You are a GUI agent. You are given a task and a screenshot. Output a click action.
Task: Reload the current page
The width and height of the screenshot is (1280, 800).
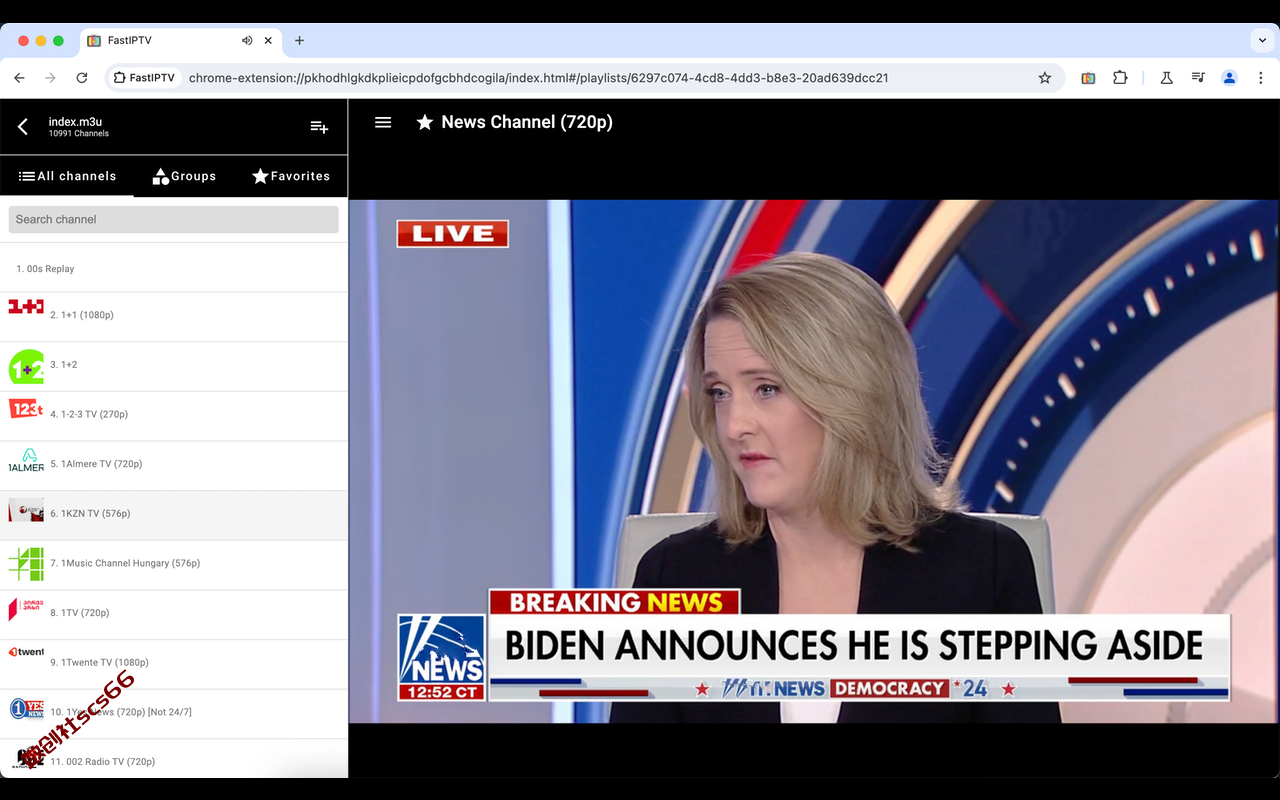[x=82, y=78]
